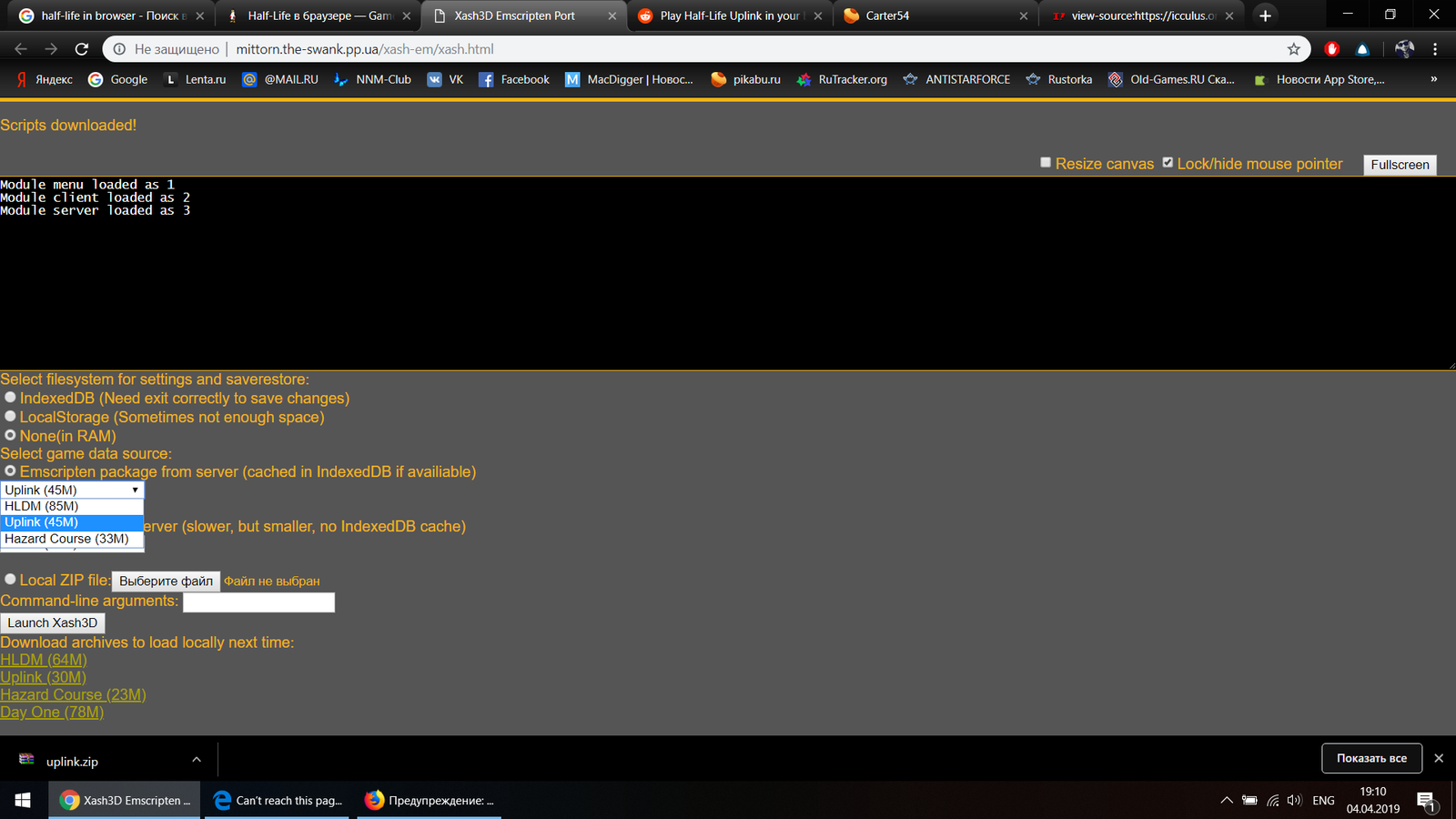Click Выберите файл to choose ZIP
This screenshot has width=1456, height=819.
tap(166, 581)
